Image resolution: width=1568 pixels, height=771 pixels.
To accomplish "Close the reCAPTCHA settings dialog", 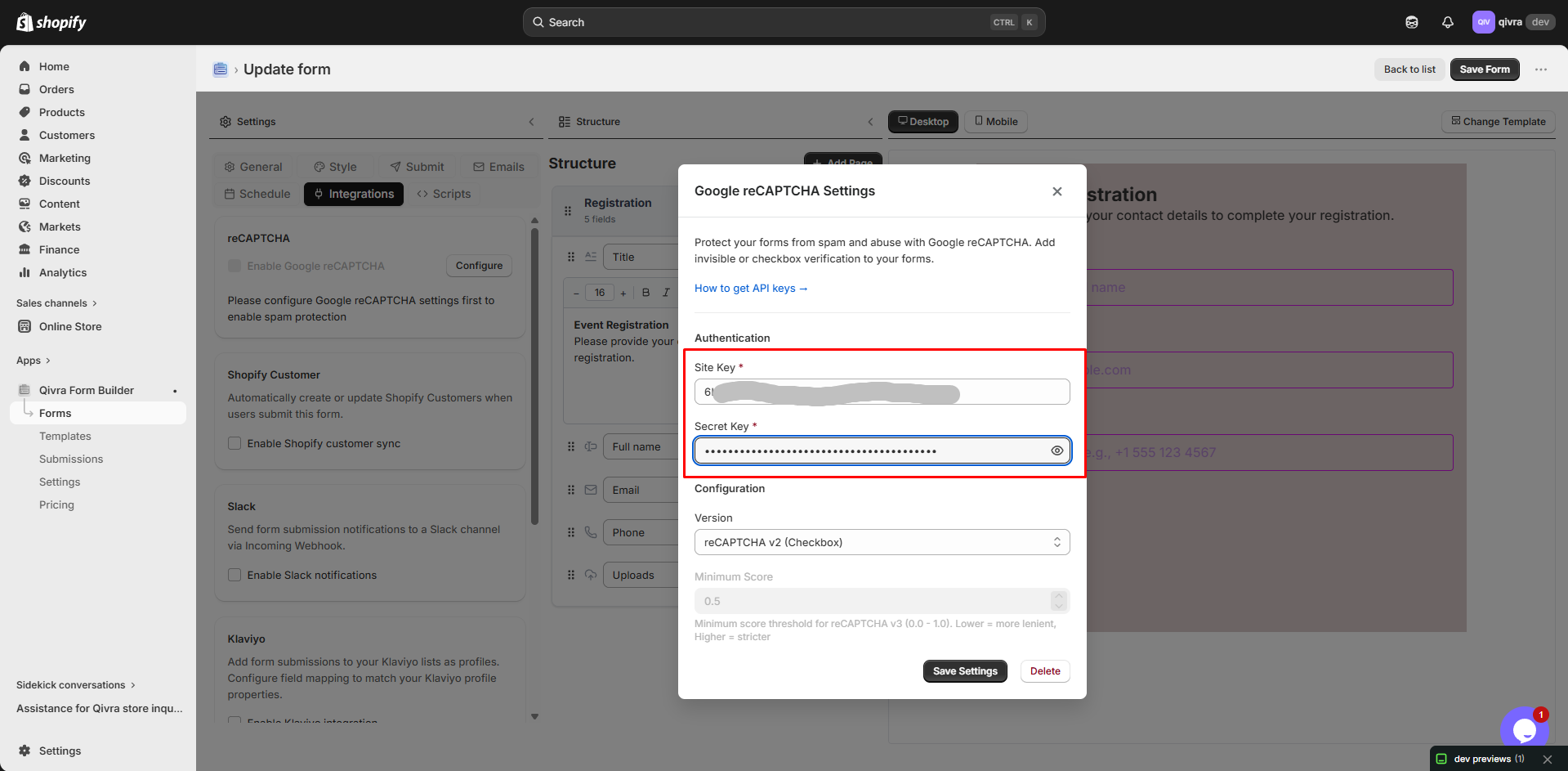I will click(x=1057, y=191).
